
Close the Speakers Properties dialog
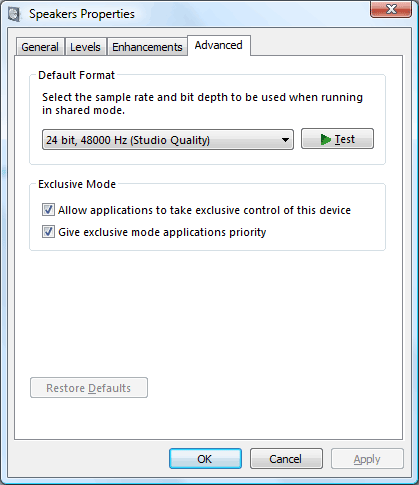[x=391, y=9]
